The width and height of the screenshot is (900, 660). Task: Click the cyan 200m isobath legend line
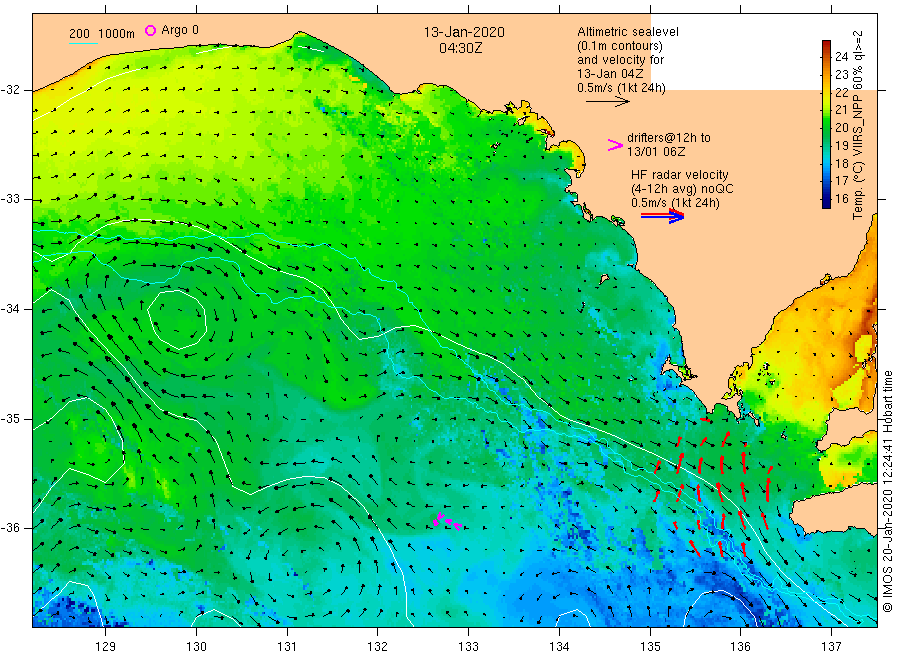83,43
